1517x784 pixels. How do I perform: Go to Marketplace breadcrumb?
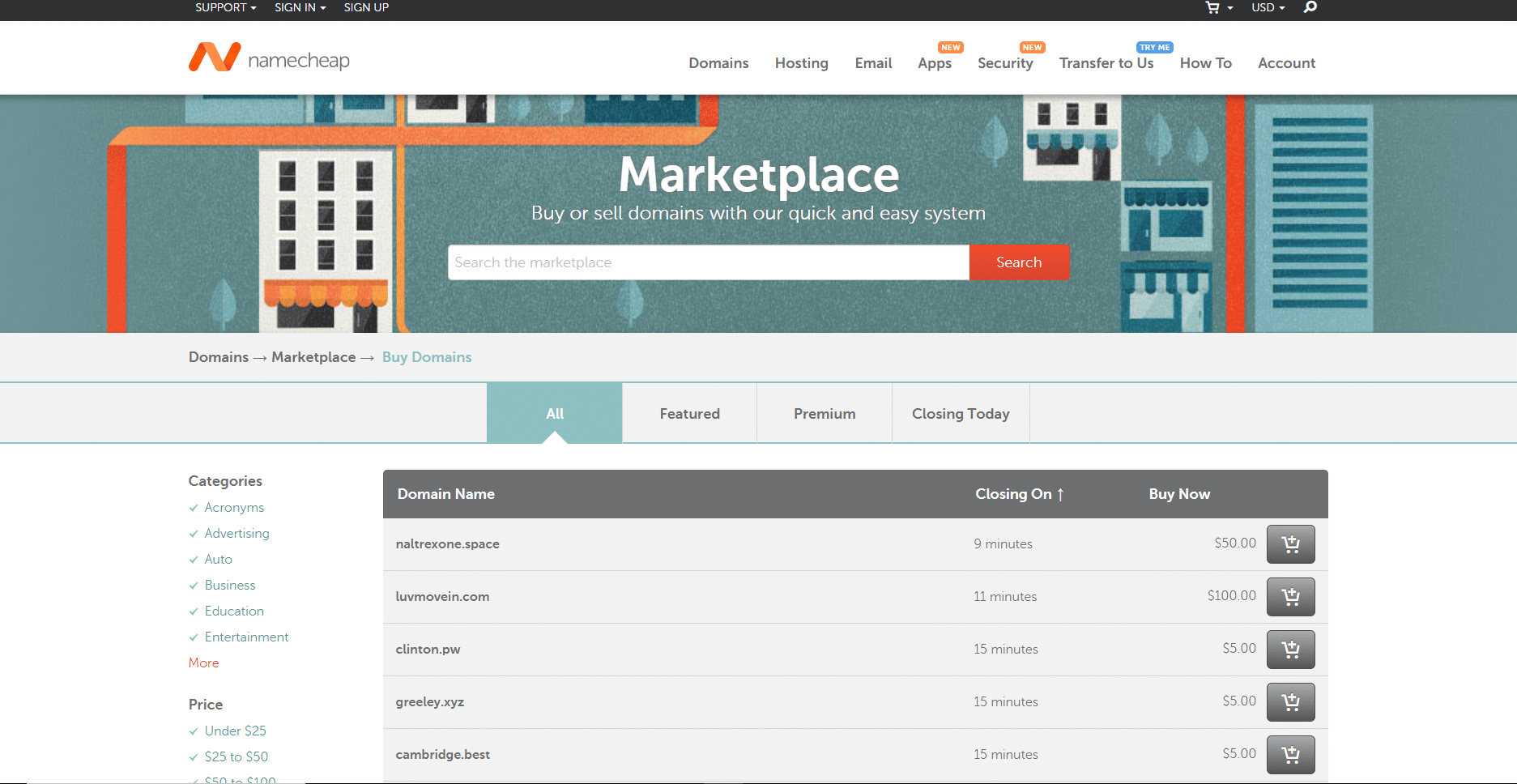tap(313, 357)
